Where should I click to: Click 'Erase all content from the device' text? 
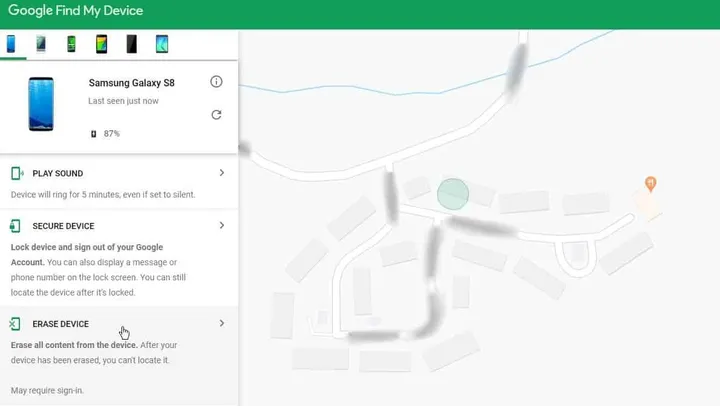(74, 345)
